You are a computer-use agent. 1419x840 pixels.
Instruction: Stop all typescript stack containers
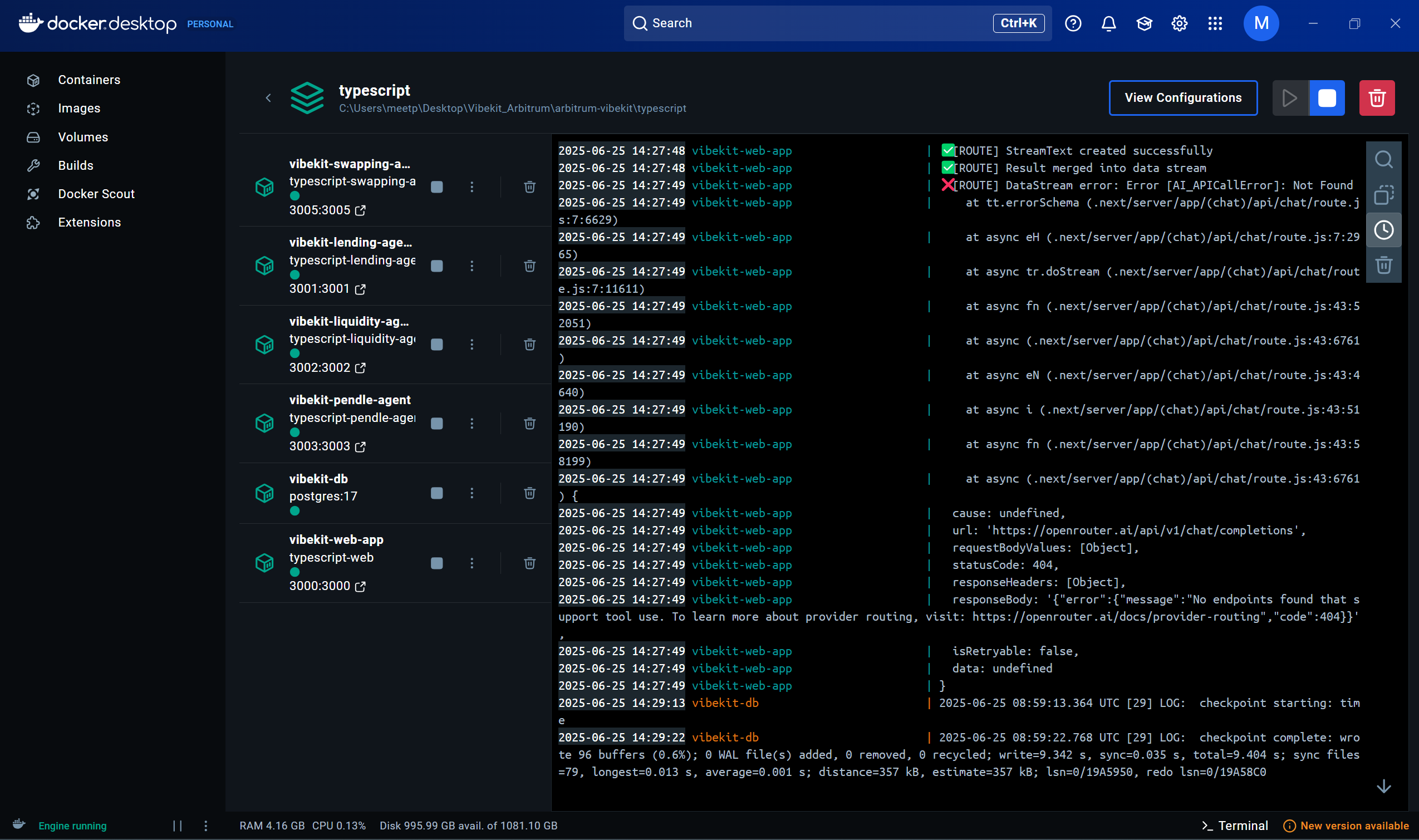click(1327, 98)
